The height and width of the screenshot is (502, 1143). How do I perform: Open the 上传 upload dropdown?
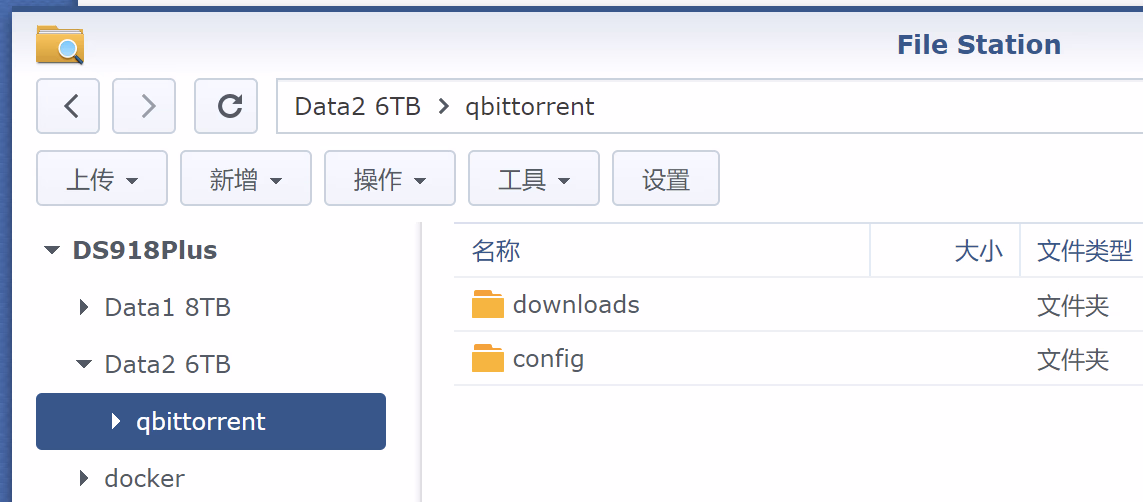102,180
